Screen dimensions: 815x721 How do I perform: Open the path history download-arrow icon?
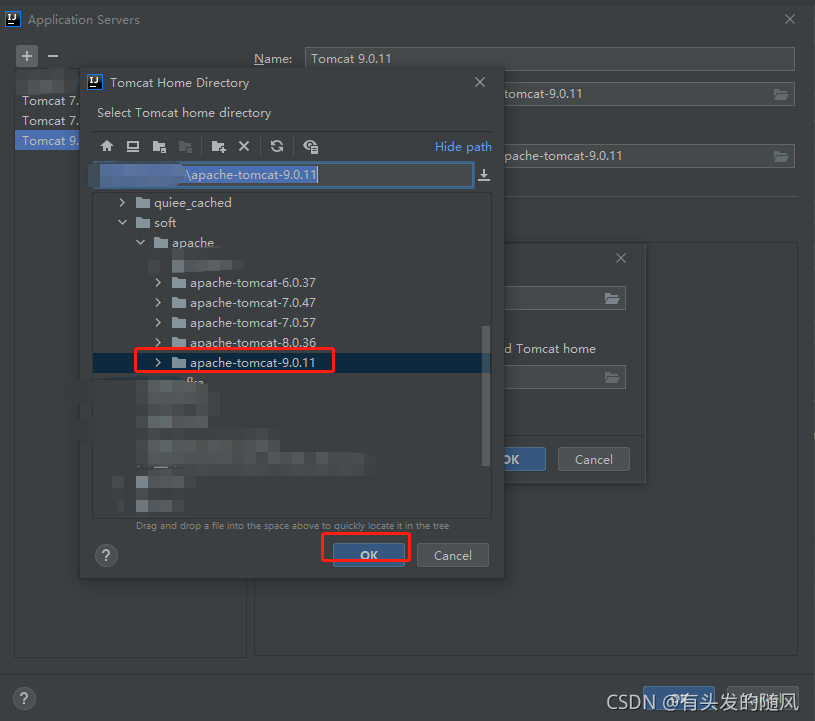pyautogui.click(x=484, y=175)
